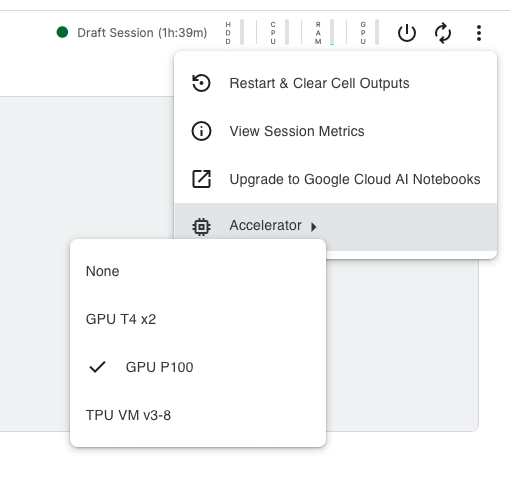Expand the Accelerator submenu arrow

click(313, 227)
